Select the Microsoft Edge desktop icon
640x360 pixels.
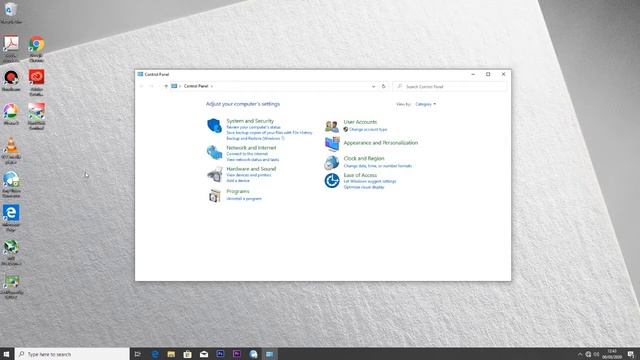[x=11, y=218]
